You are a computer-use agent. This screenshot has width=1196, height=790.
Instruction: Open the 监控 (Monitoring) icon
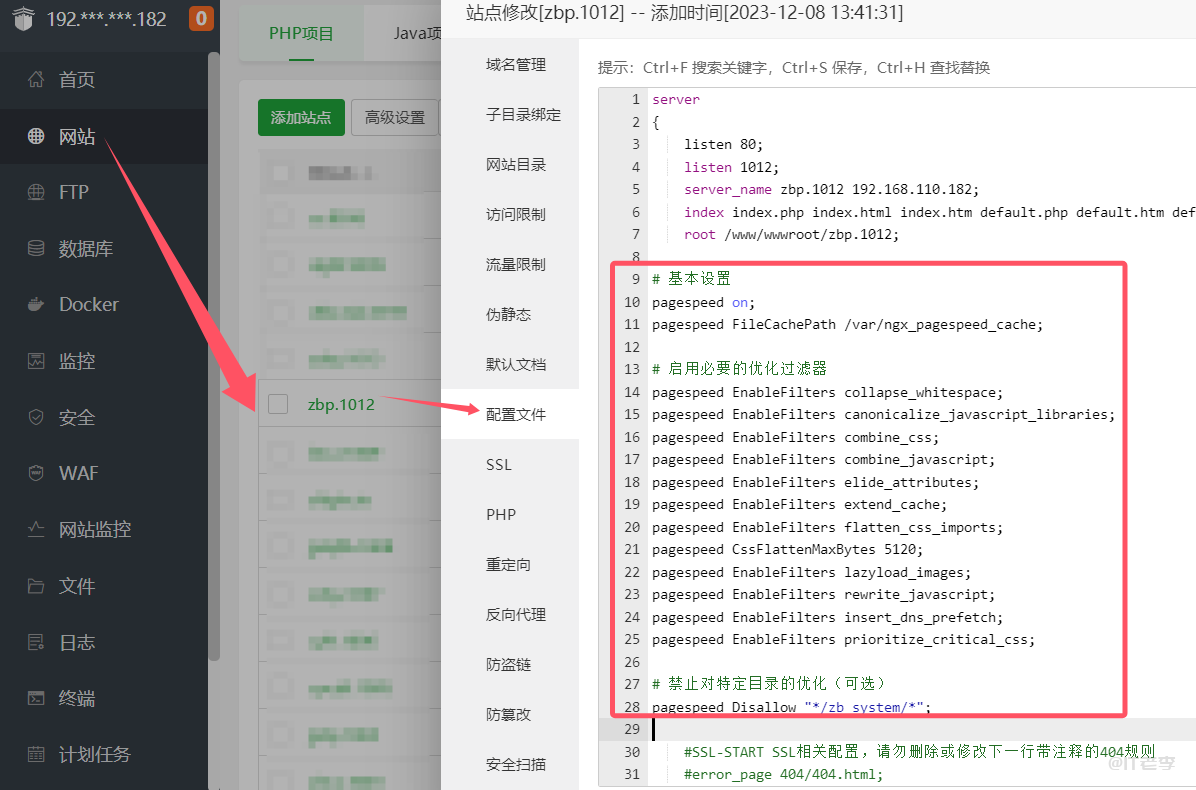tap(36, 360)
